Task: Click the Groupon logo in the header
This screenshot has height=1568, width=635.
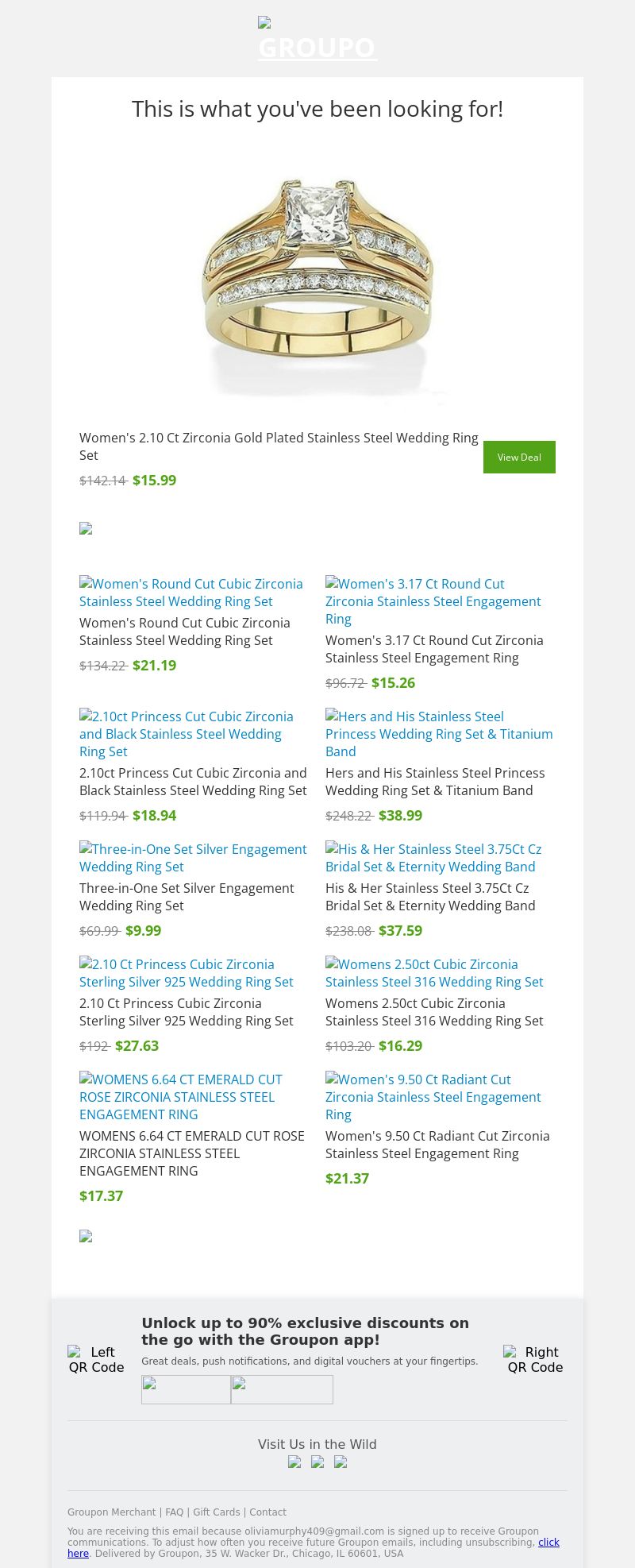Action: 317,40
